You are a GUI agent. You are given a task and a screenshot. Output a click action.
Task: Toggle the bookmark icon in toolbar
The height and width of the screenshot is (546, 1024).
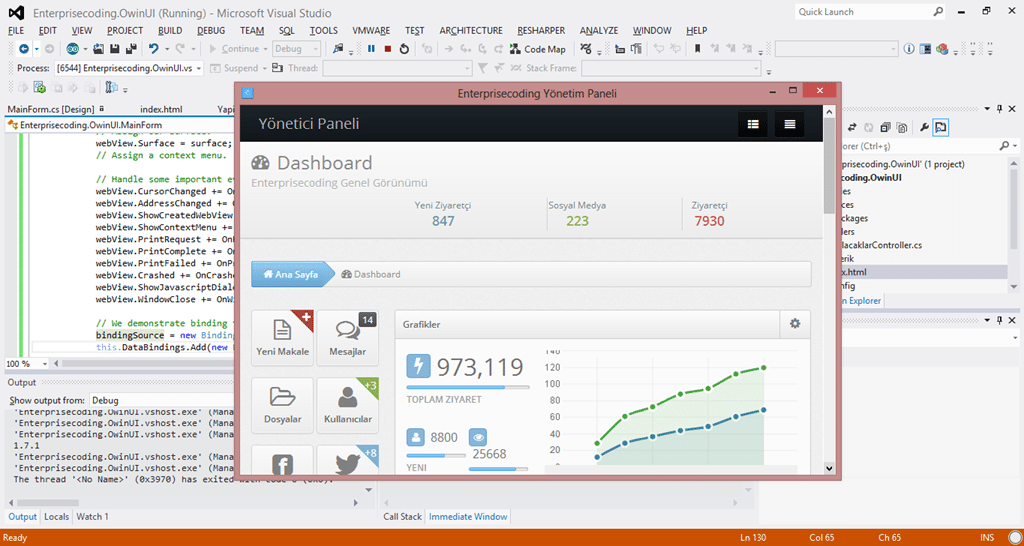(697, 49)
